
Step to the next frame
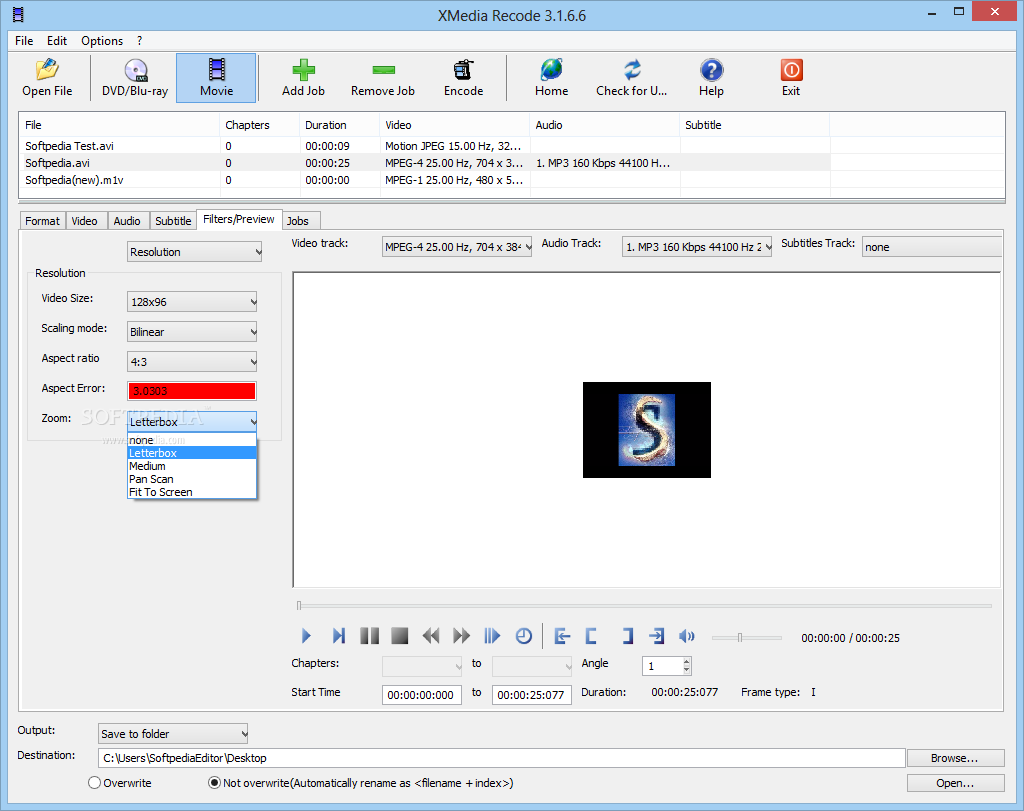[338, 636]
